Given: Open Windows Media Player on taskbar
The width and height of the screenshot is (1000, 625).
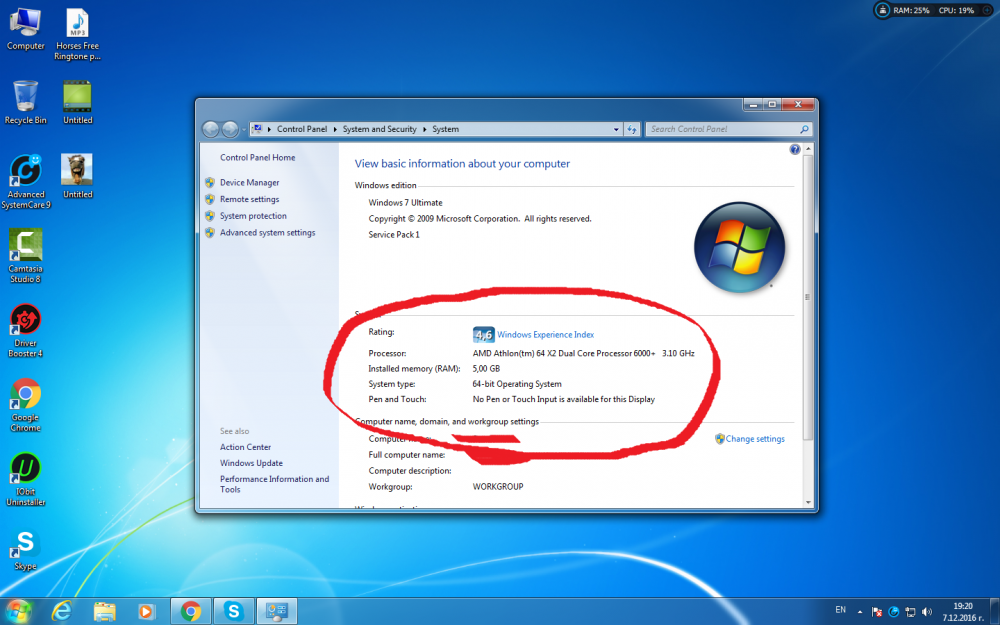Looking at the screenshot, I should (x=146, y=611).
